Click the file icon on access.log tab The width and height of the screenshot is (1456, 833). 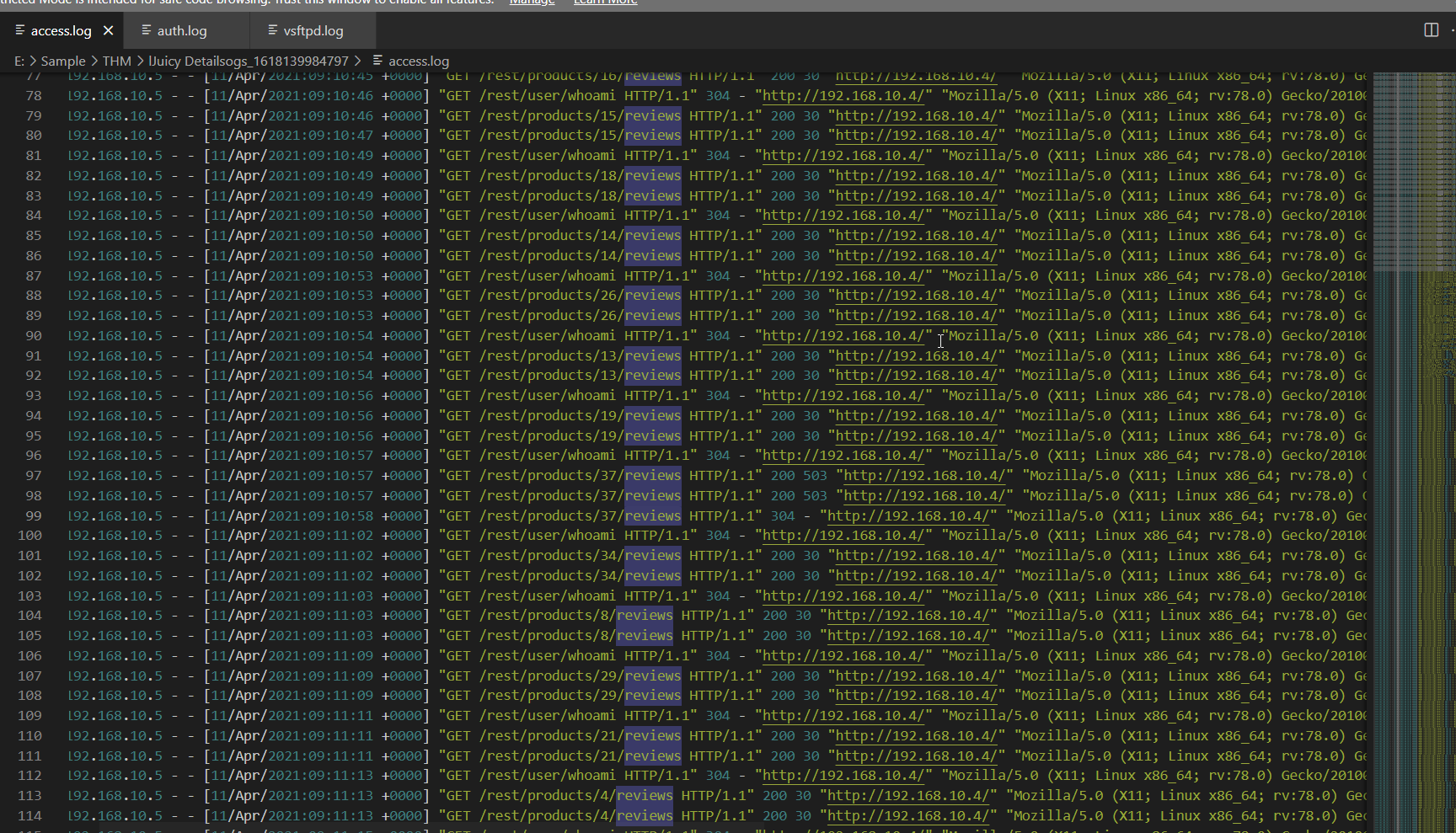[19, 30]
